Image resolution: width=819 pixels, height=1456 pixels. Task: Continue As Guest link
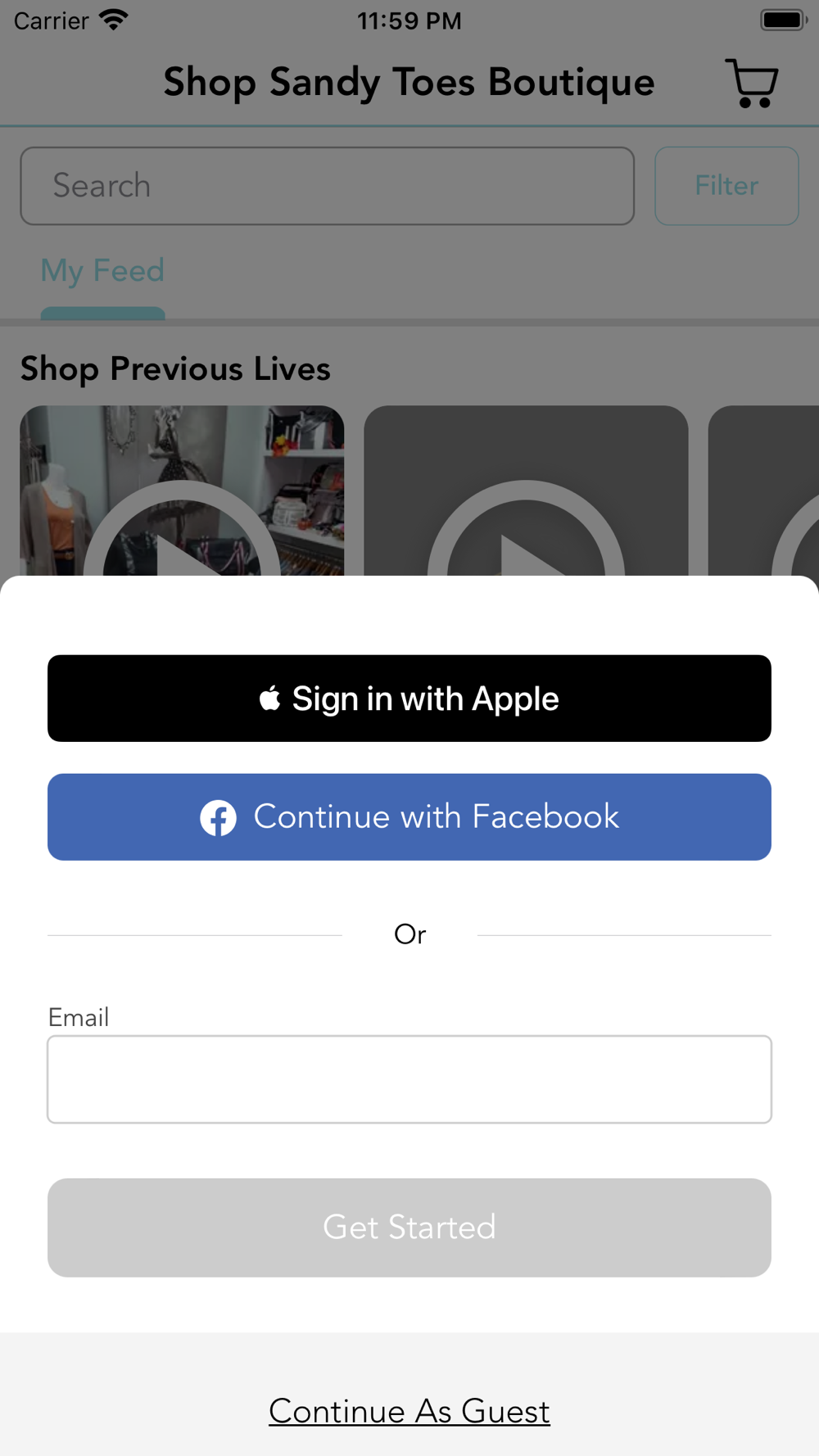pos(409,1411)
